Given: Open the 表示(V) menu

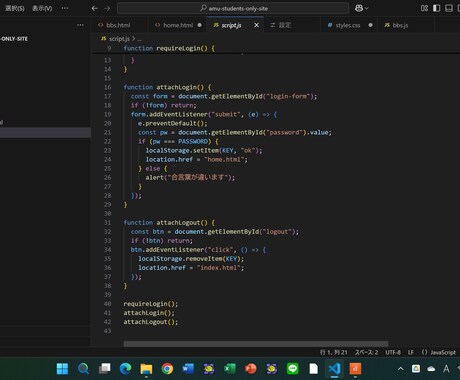Looking at the screenshot, I should pos(42,8).
